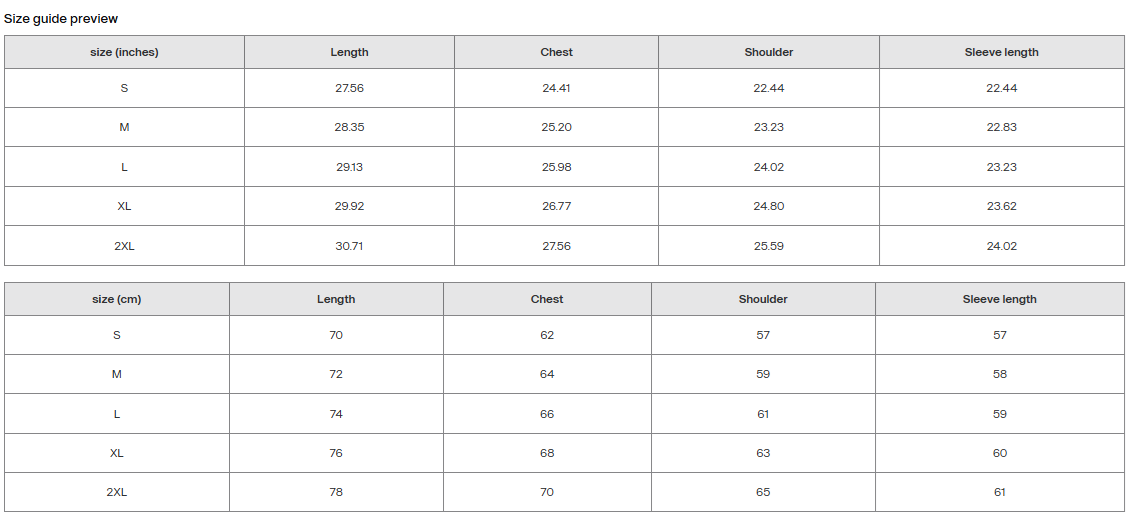Click the 'size (cm)' header cell

[117, 299]
